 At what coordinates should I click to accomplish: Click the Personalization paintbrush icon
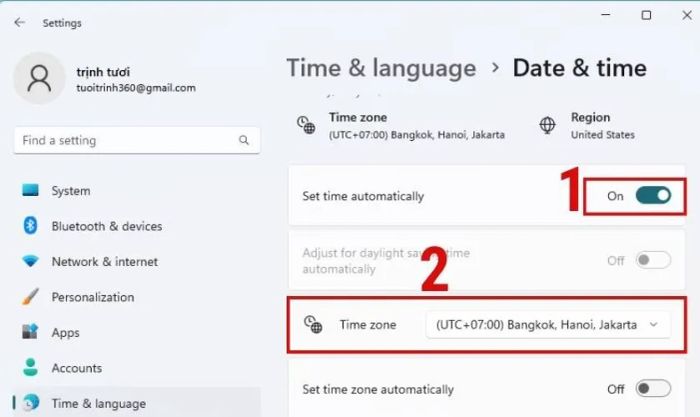30,296
